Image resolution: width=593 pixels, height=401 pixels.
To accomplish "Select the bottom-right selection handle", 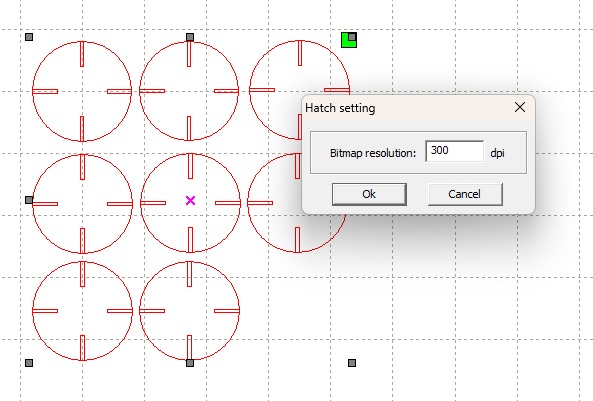I will (x=352, y=363).
